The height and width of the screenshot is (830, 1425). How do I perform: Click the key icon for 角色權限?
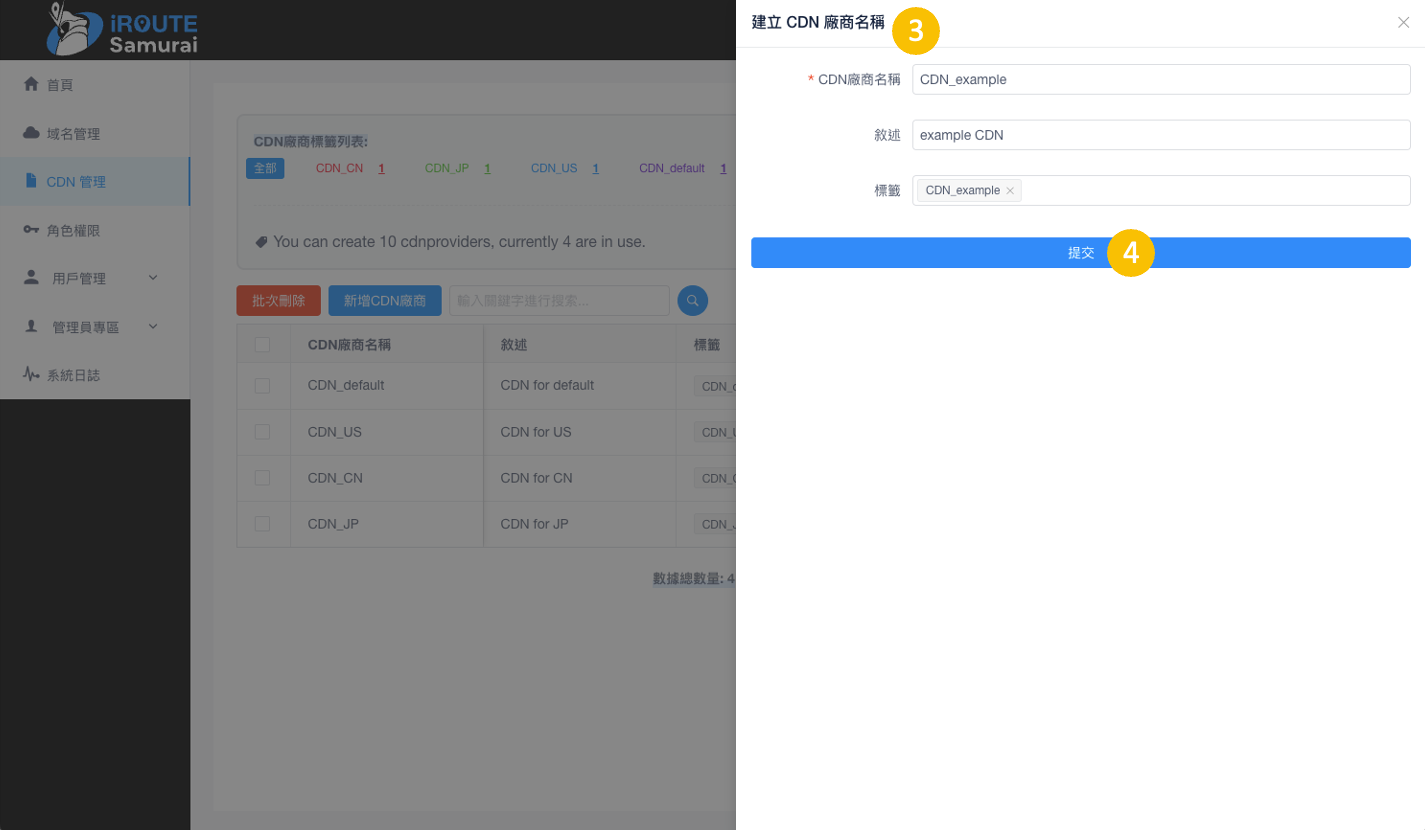(x=31, y=230)
